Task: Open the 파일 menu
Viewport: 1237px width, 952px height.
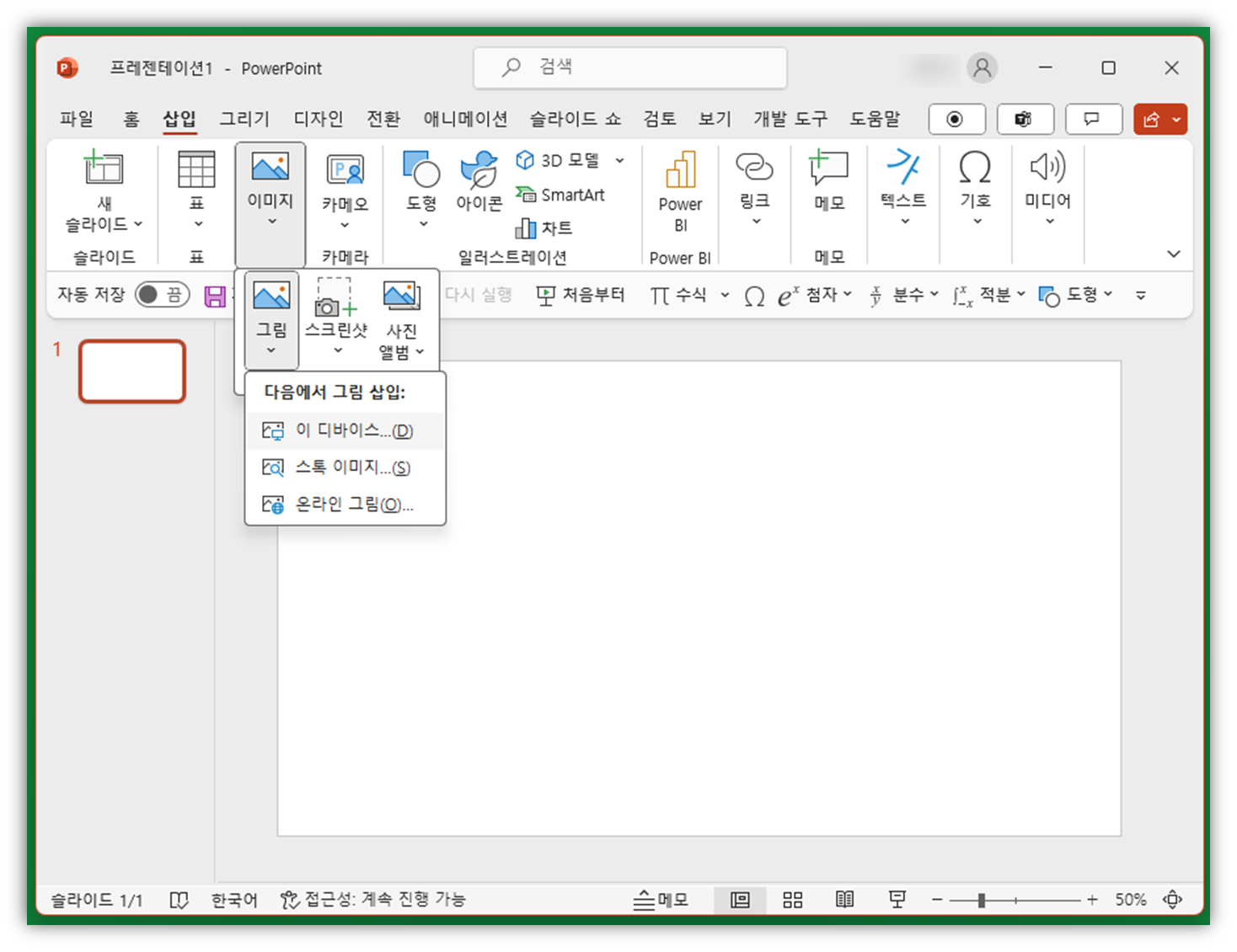Action: (76, 119)
